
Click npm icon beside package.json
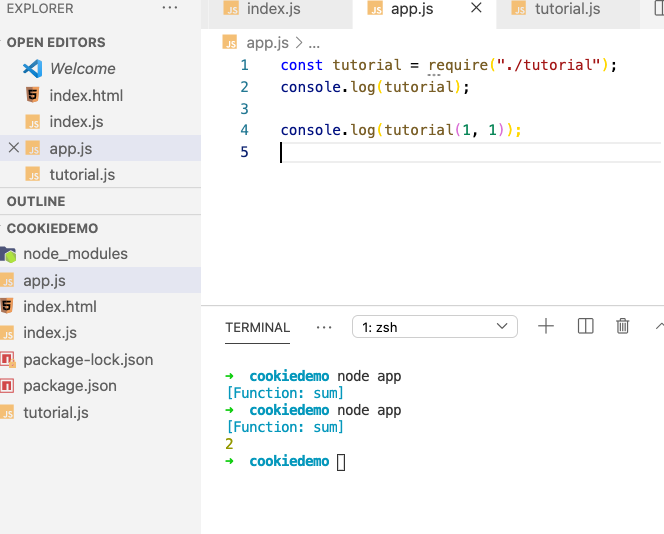(x=7, y=386)
